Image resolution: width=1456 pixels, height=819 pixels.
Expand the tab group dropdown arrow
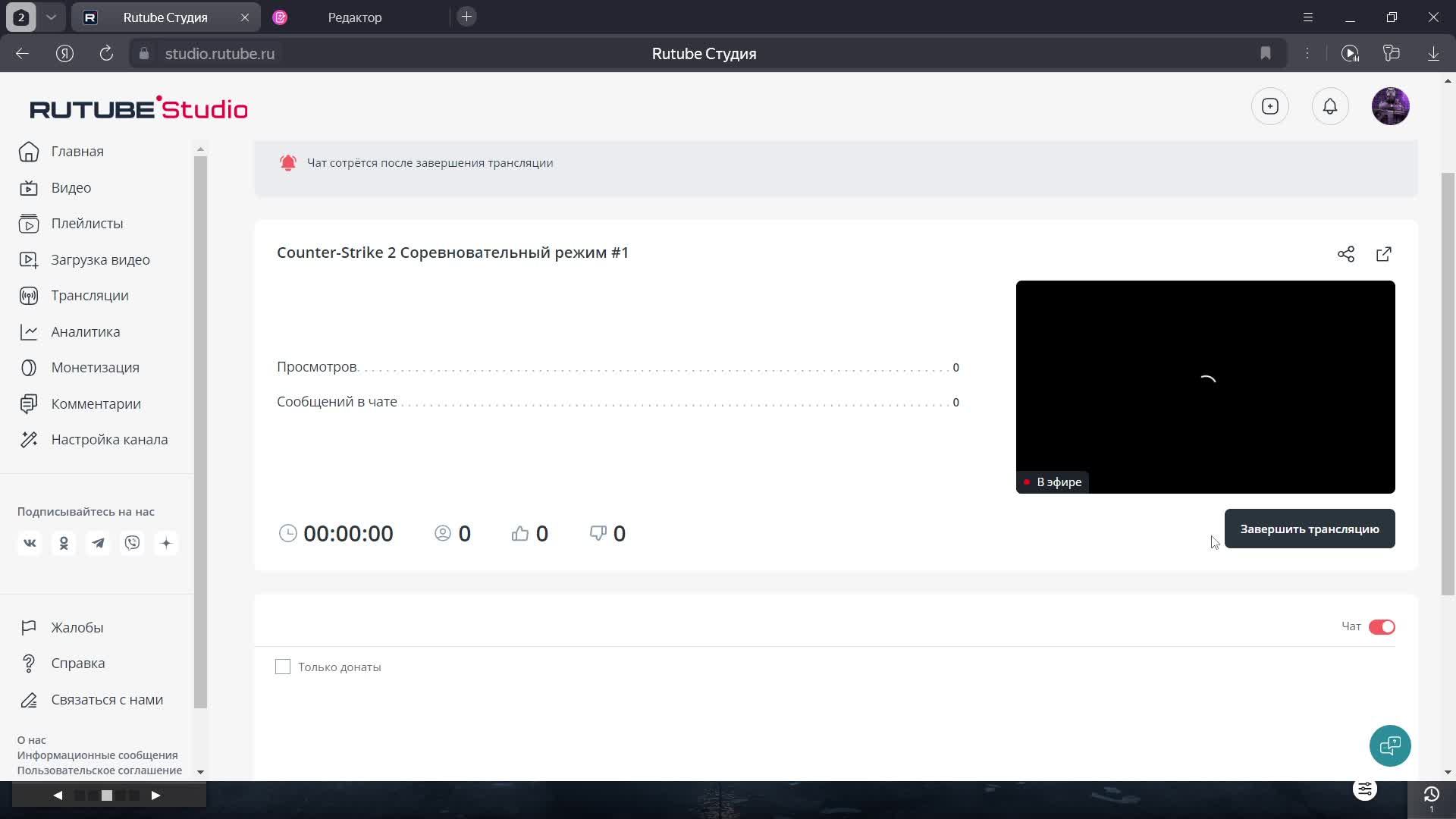(x=51, y=17)
